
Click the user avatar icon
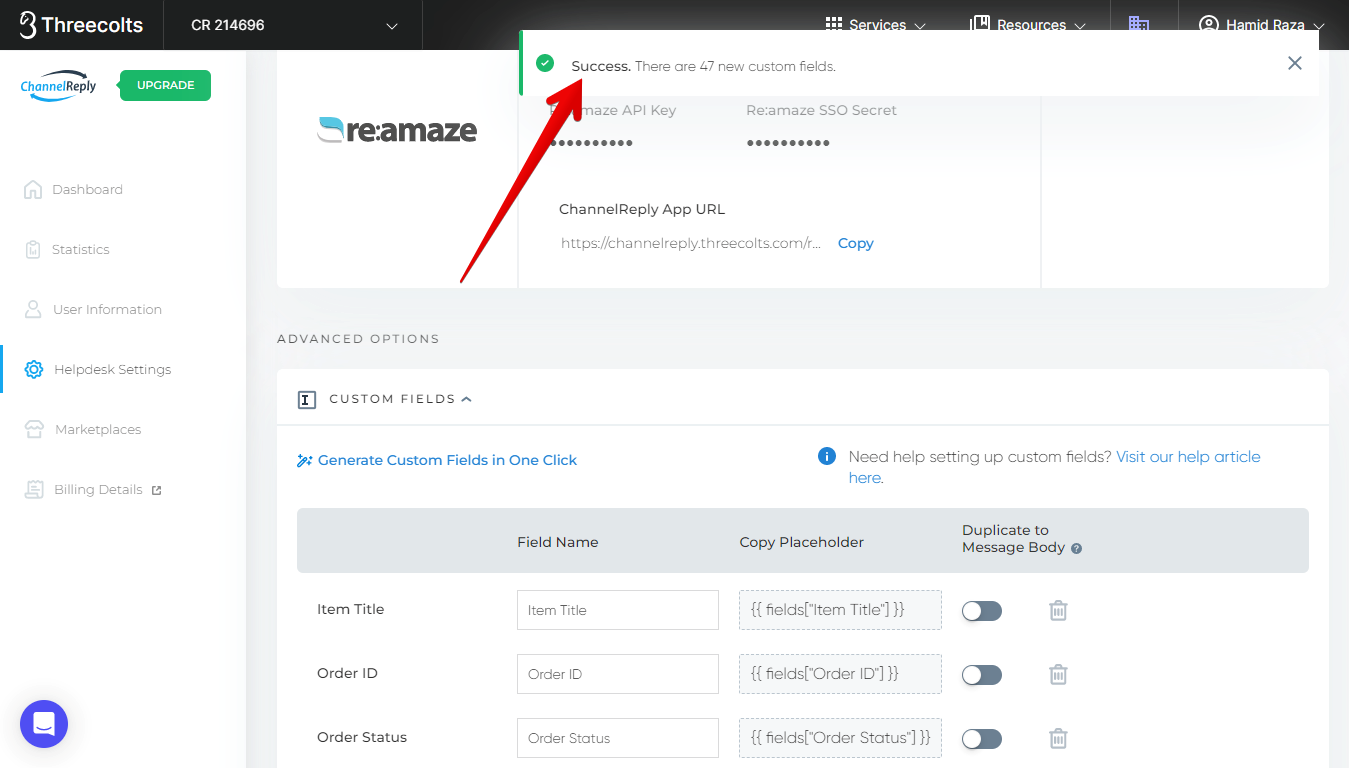[1209, 25]
